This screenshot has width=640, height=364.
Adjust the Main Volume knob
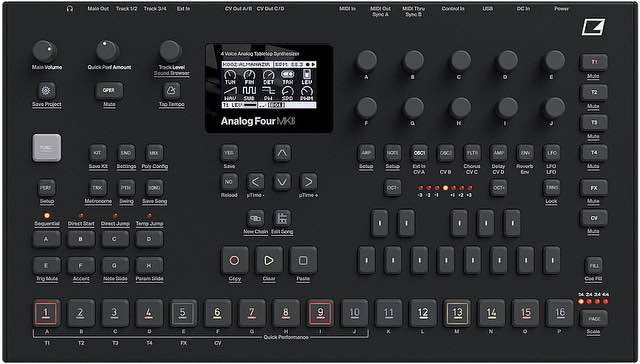[44, 51]
